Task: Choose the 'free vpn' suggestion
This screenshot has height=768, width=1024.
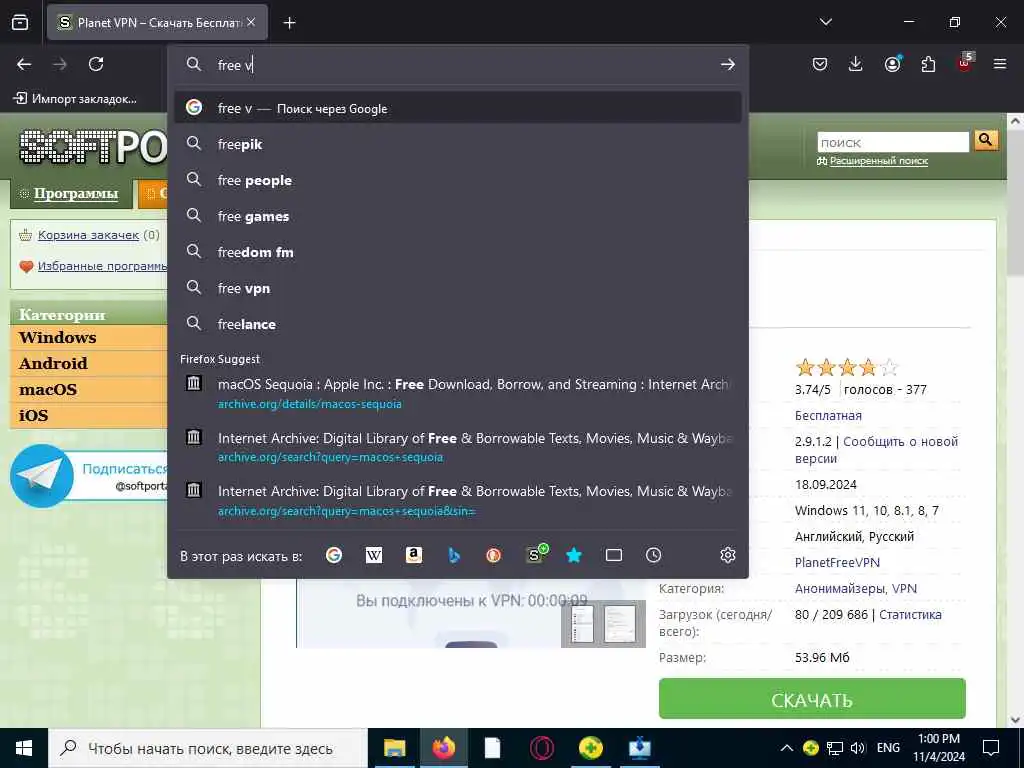Action: pos(458,288)
